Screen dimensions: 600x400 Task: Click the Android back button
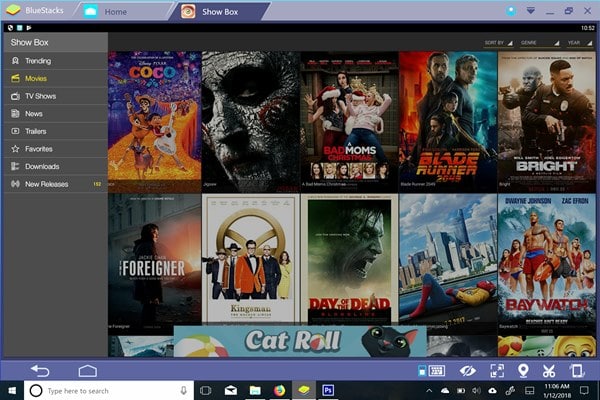40,371
